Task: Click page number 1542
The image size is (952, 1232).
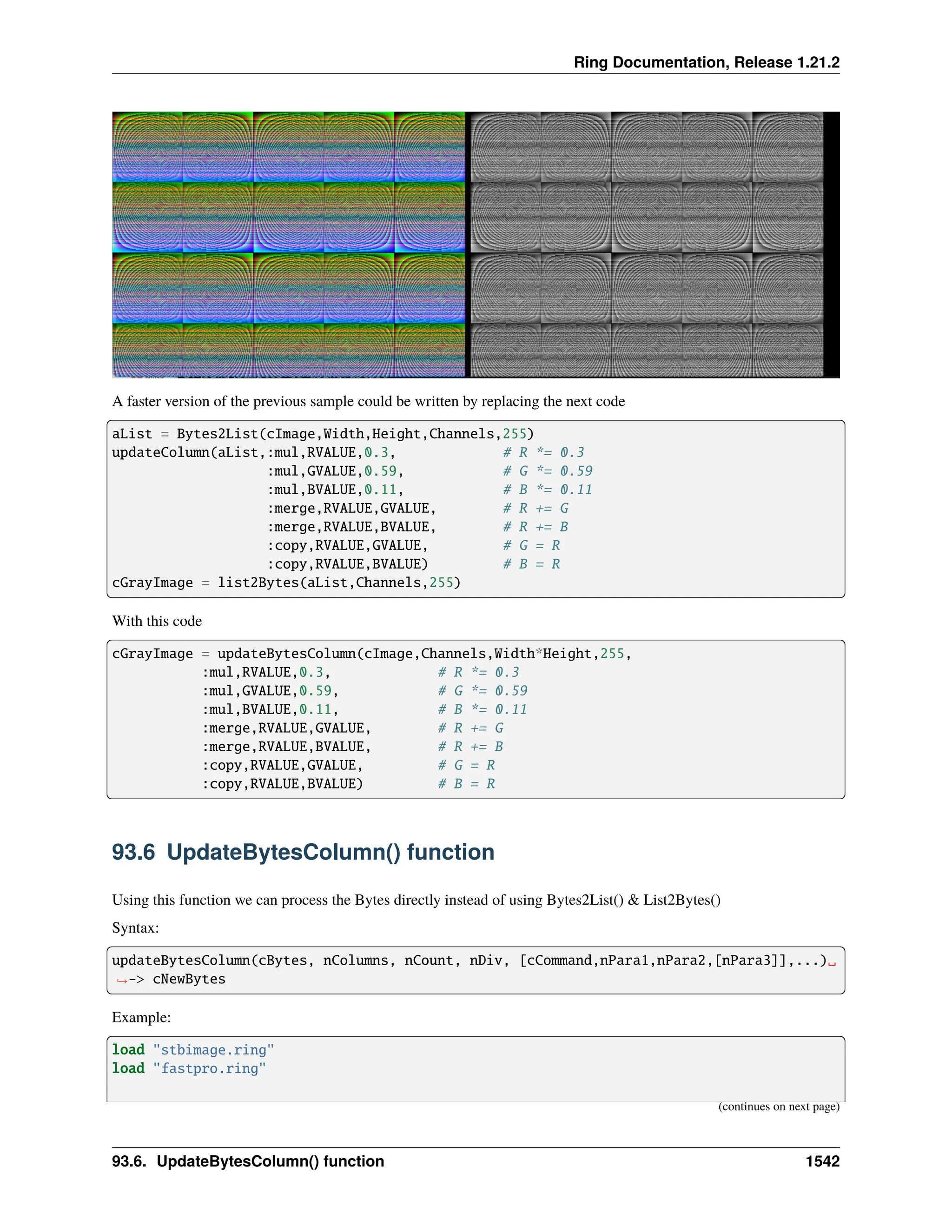Action: [x=822, y=1161]
